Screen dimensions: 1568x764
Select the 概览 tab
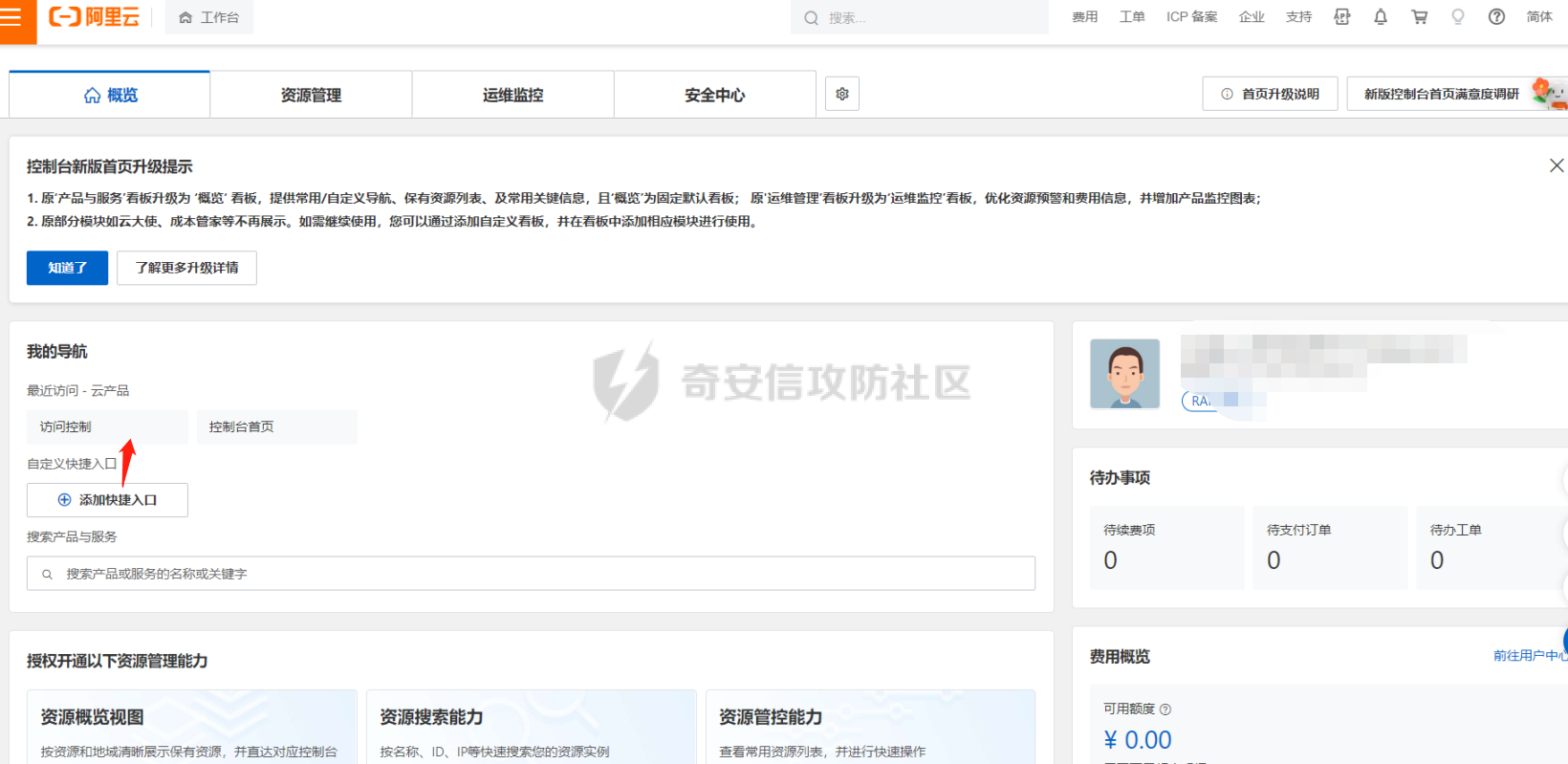click(x=110, y=95)
